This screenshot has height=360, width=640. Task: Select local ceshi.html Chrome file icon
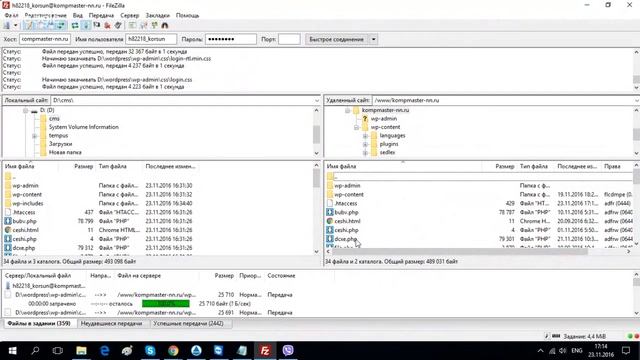click(x=8, y=230)
